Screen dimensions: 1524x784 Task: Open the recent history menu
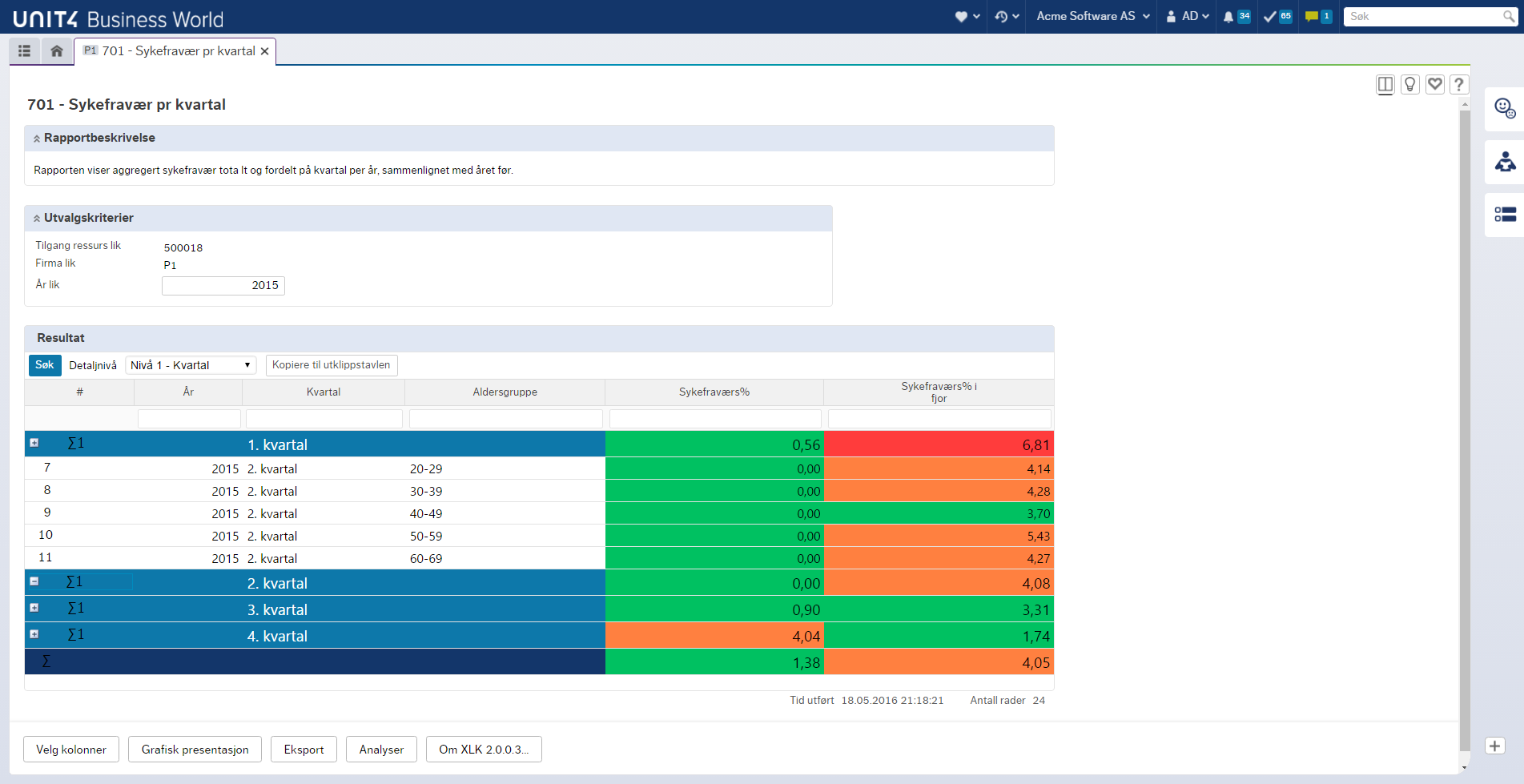[x=1007, y=16]
